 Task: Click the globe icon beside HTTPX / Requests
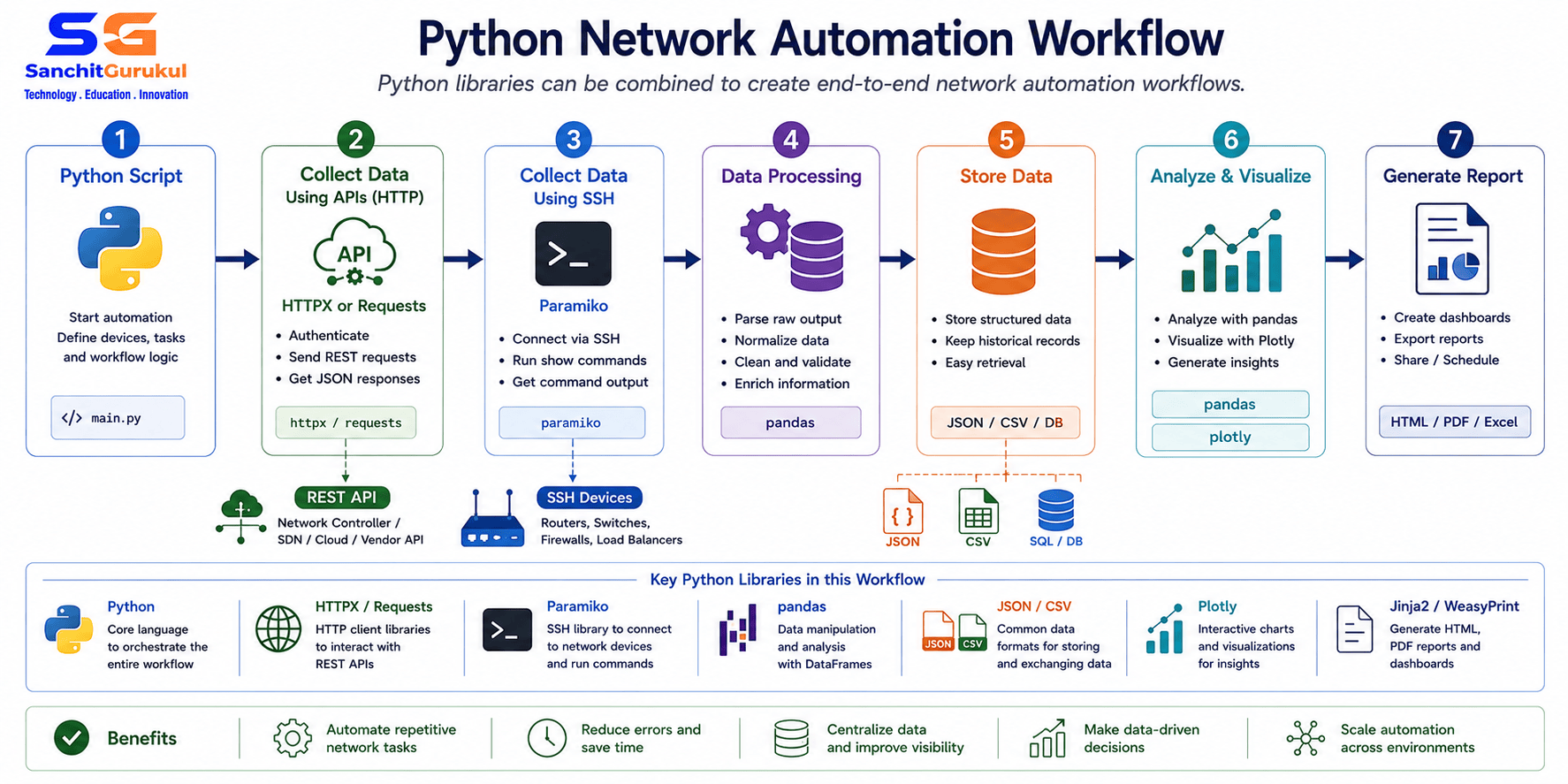click(x=278, y=629)
